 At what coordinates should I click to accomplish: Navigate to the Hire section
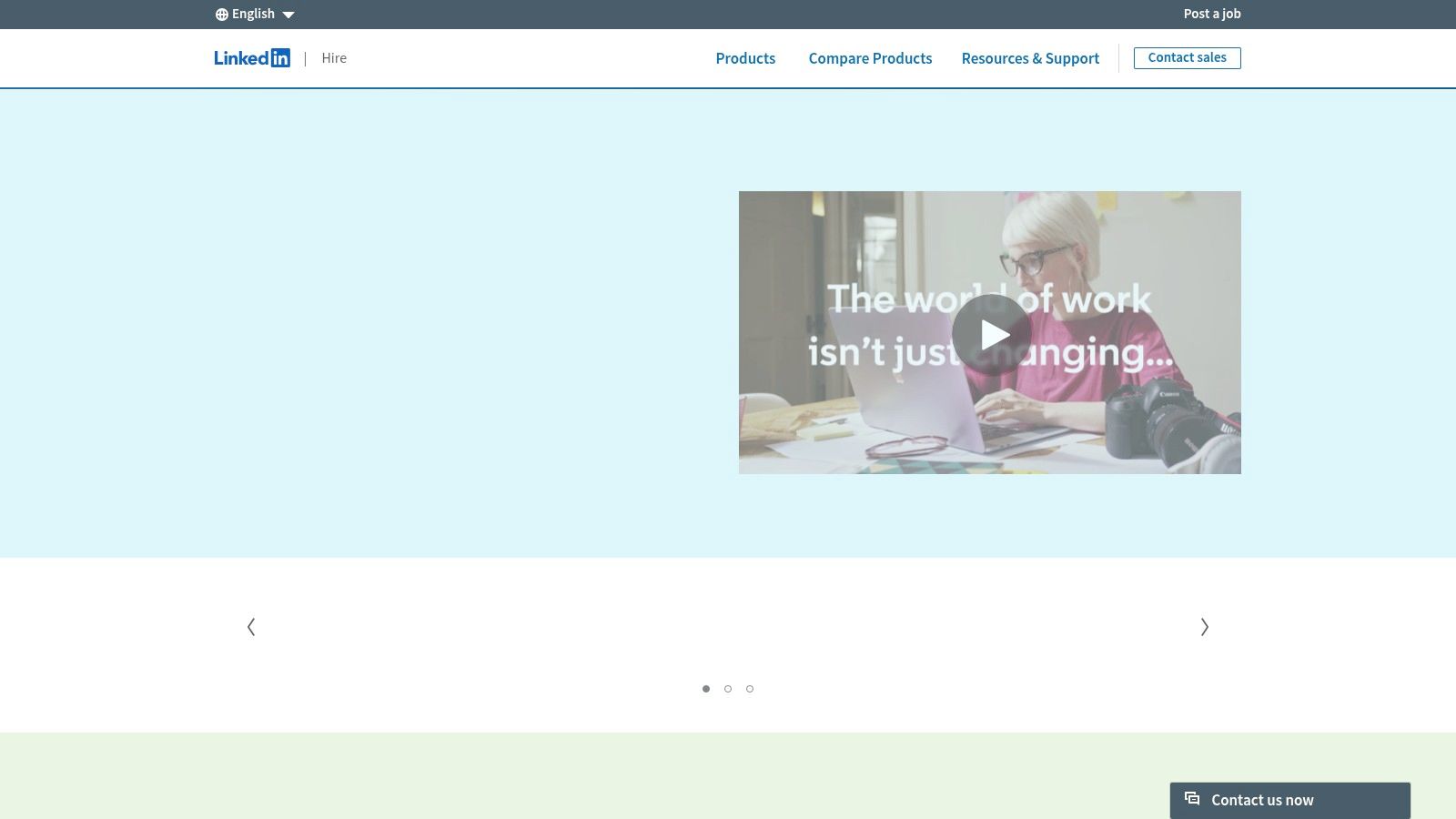pos(334,57)
